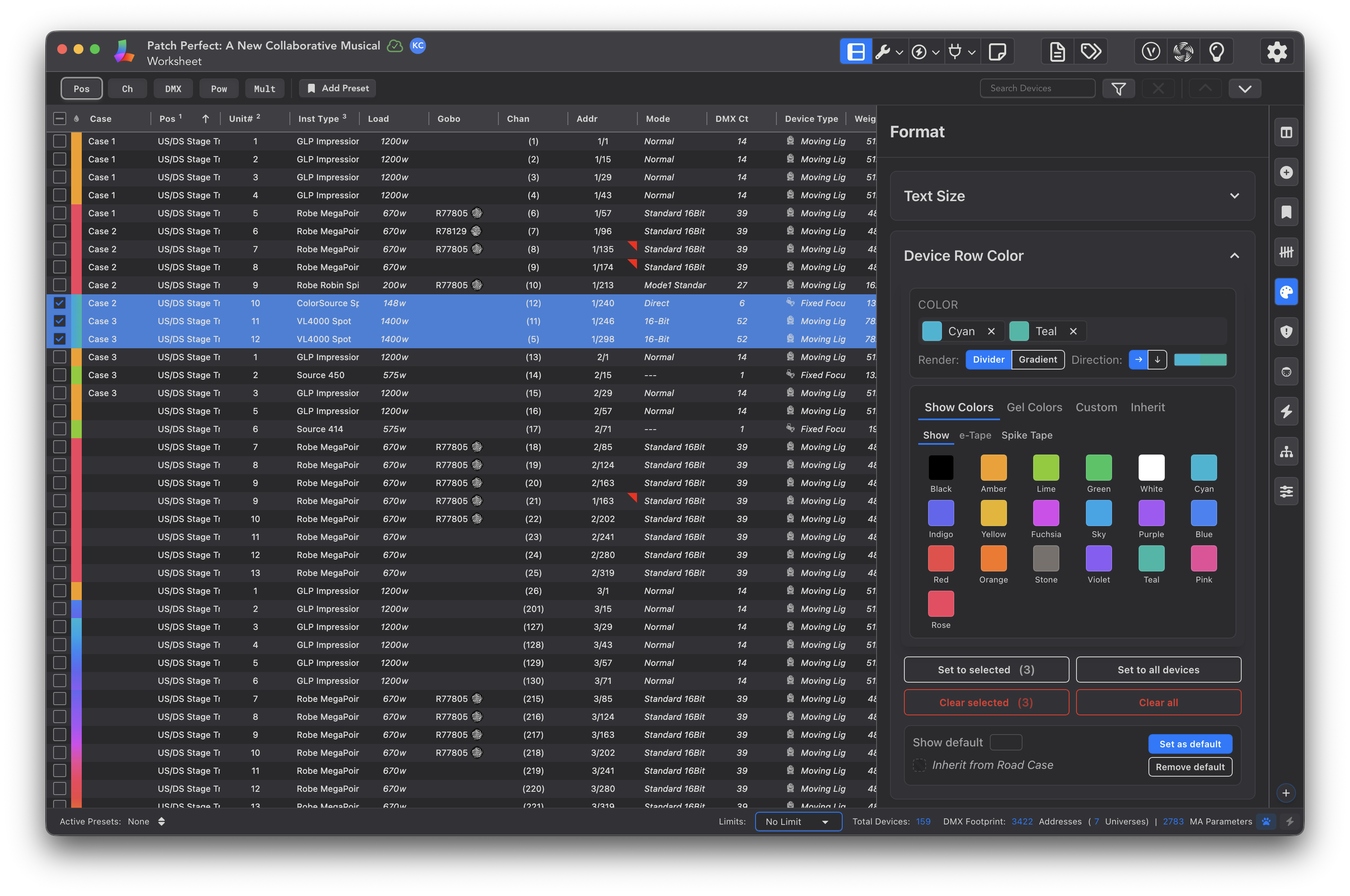
Task: Click the Set as default button
Action: pos(1190,744)
